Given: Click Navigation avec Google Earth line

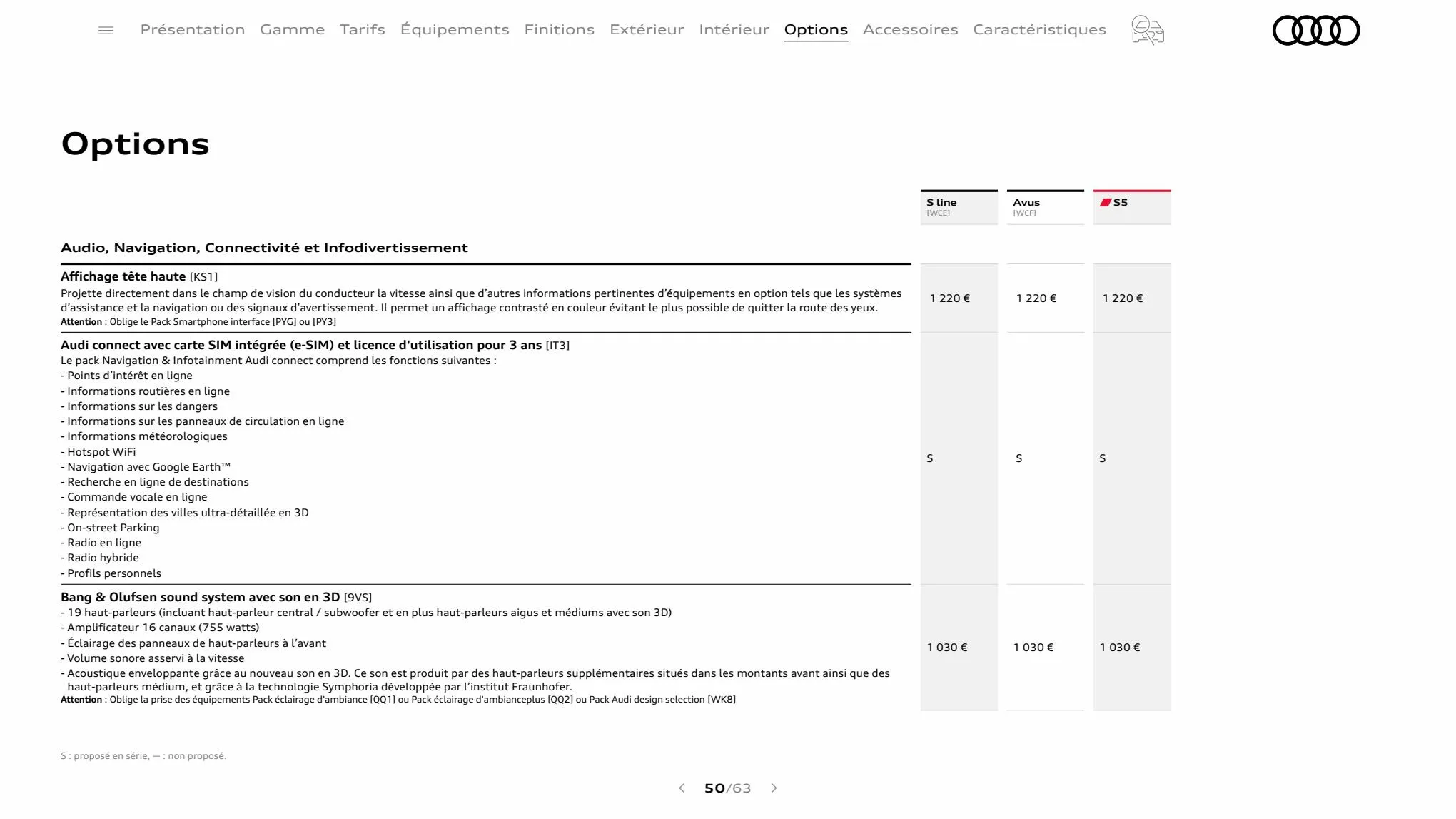Looking at the screenshot, I should [146, 467].
